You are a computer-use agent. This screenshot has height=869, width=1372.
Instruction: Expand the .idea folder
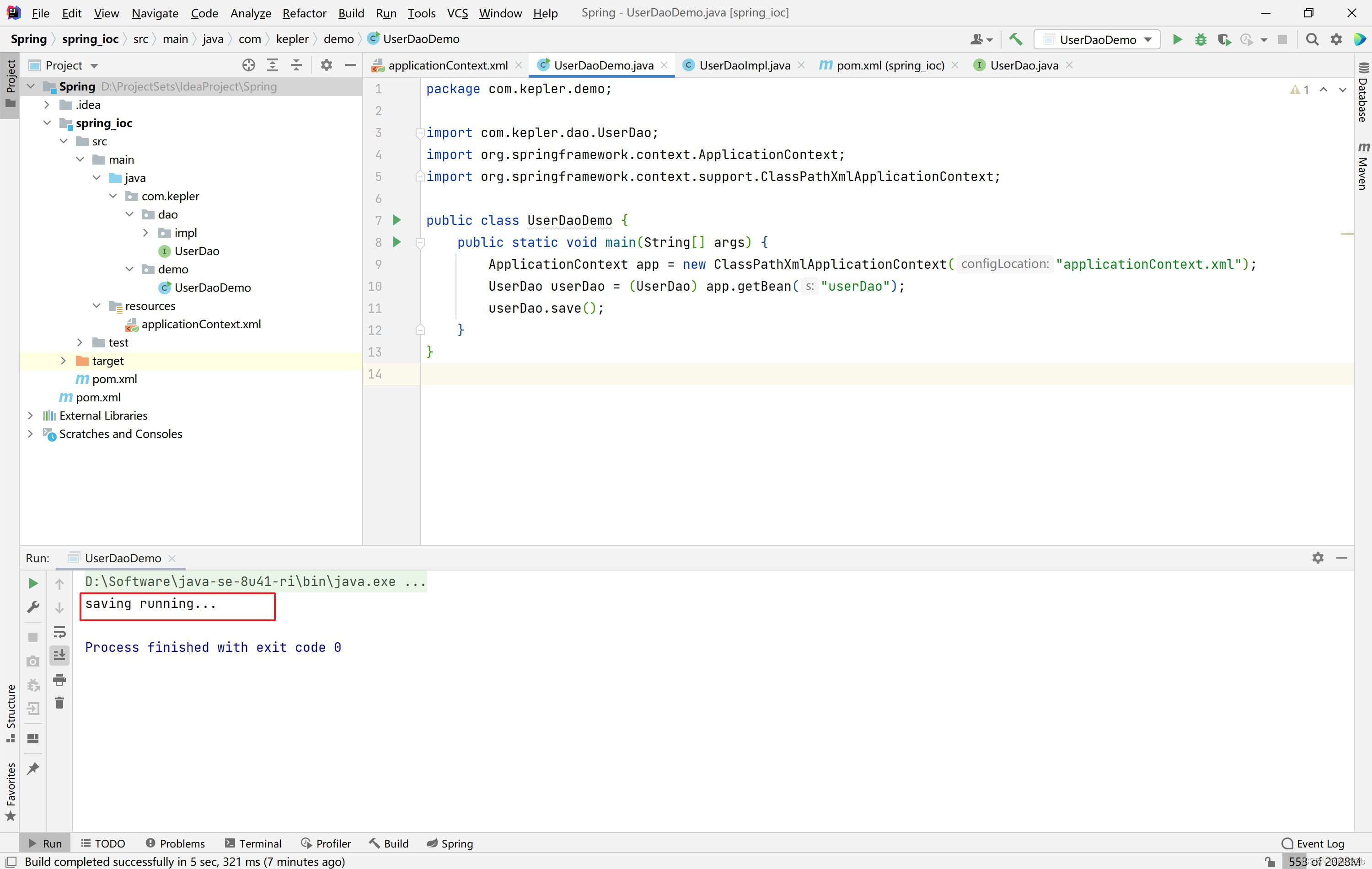47,105
